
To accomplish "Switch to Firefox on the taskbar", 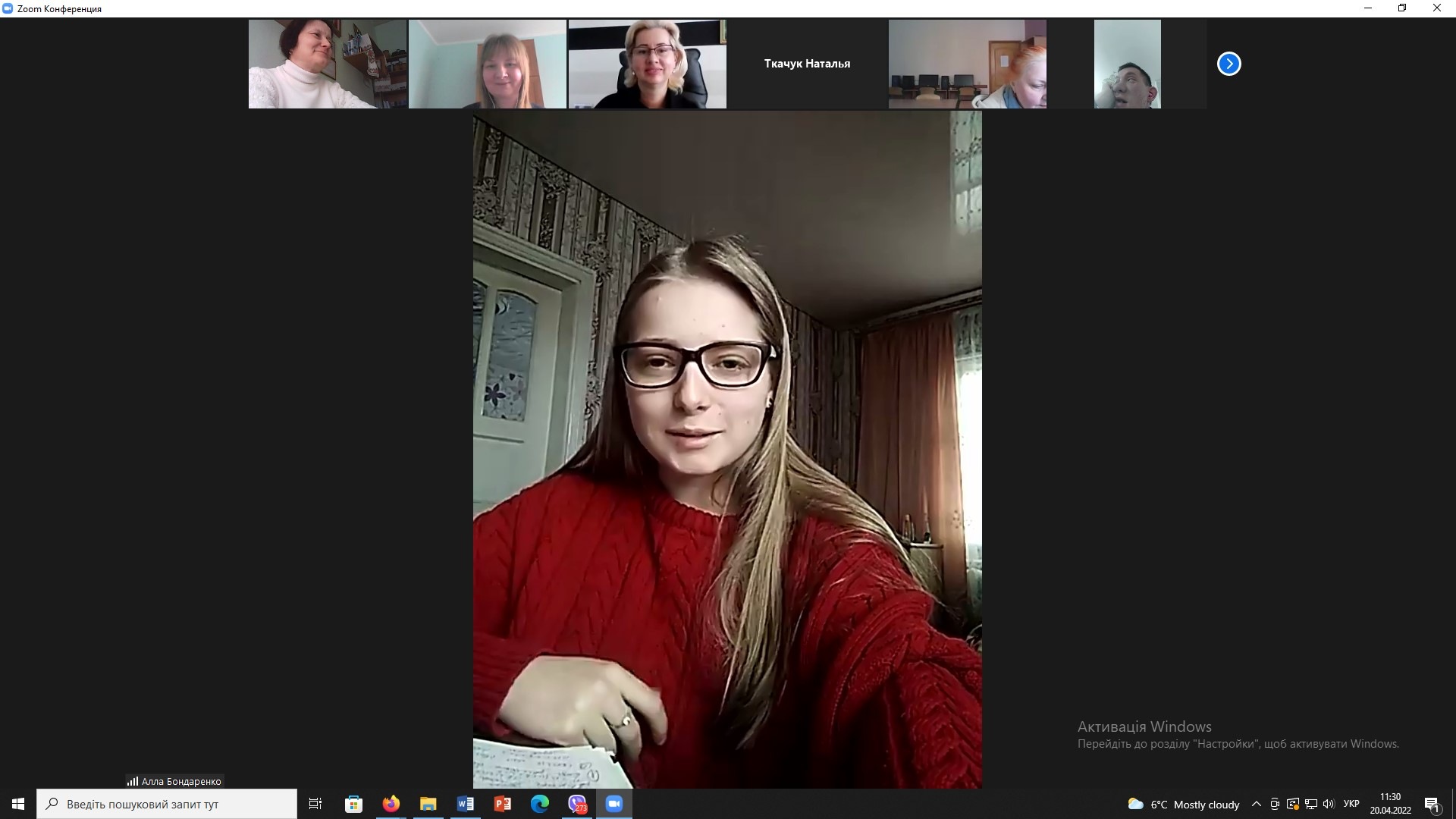I will pyautogui.click(x=391, y=804).
